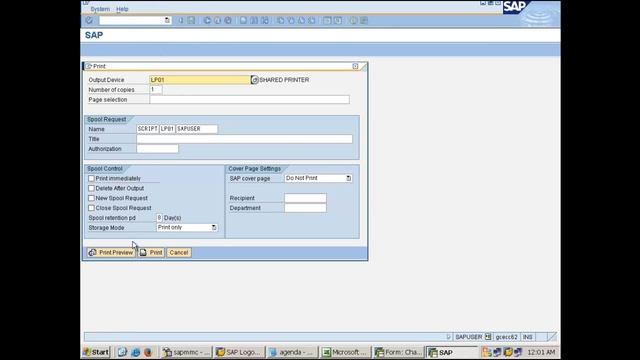Screen dimensions: 640x360
Task: Click the Help question mark toolbar icon
Action: (353, 20)
